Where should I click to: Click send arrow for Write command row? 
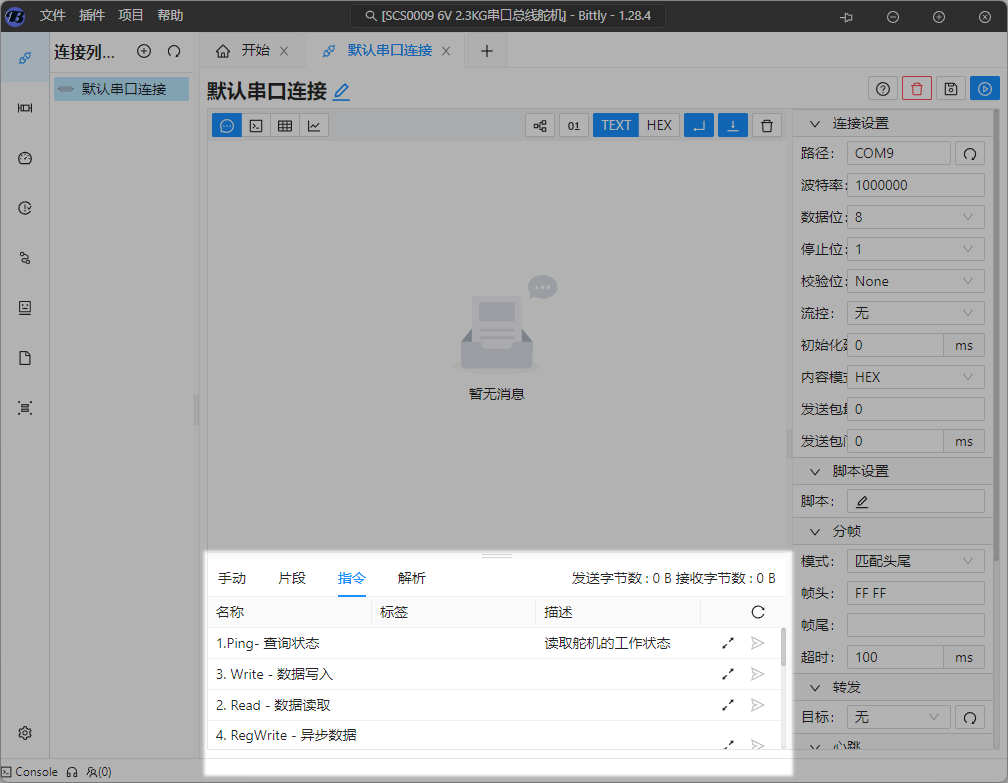(x=758, y=675)
